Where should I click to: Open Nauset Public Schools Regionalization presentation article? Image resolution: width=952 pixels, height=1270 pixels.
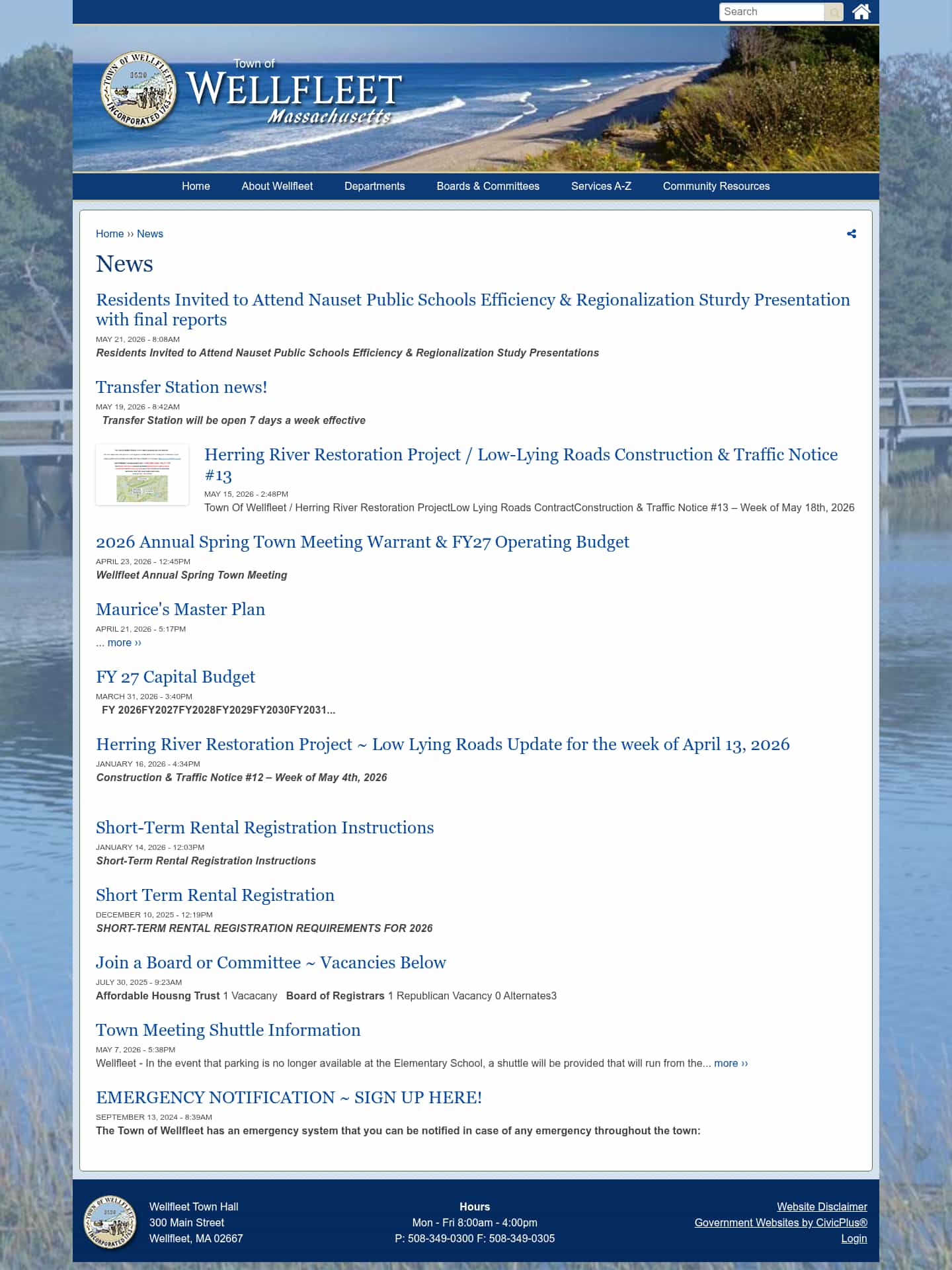(473, 310)
